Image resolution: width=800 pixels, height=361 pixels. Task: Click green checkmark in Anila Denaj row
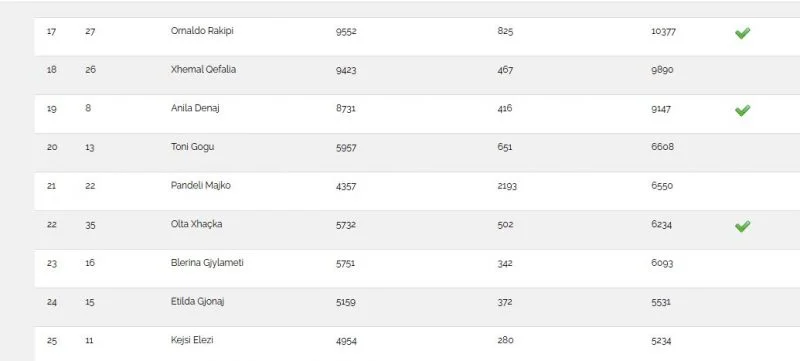pyautogui.click(x=742, y=110)
